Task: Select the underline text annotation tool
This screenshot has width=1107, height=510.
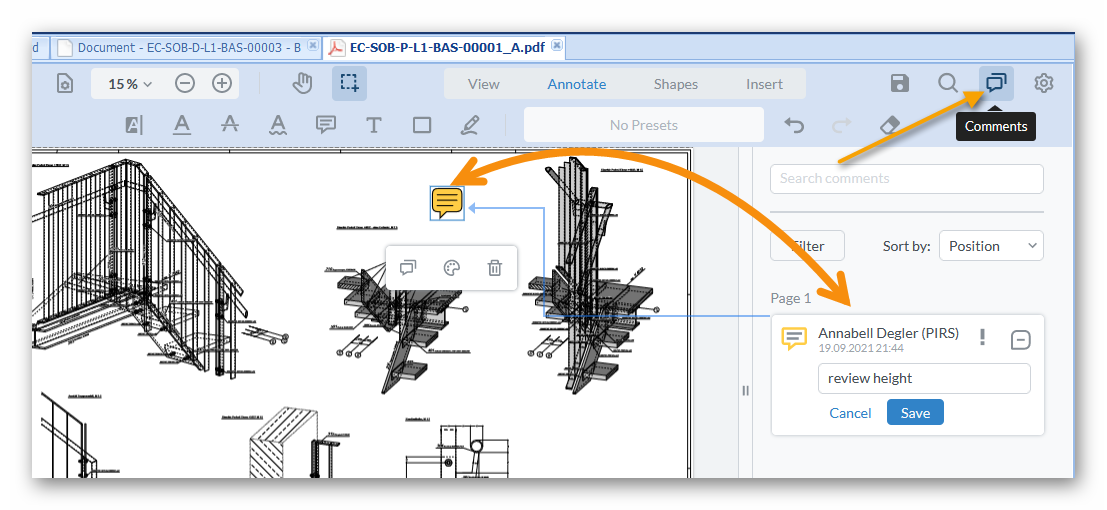Action: pos(181,125)
